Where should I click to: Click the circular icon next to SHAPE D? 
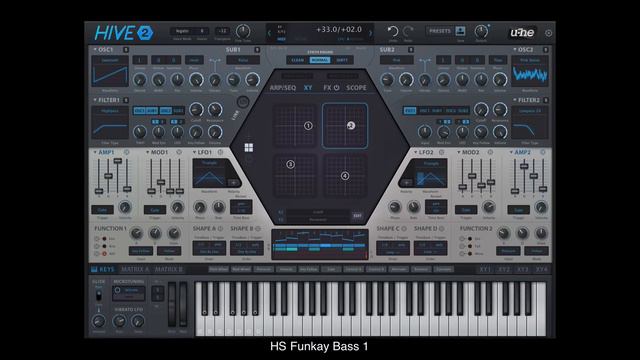[442, 229]
